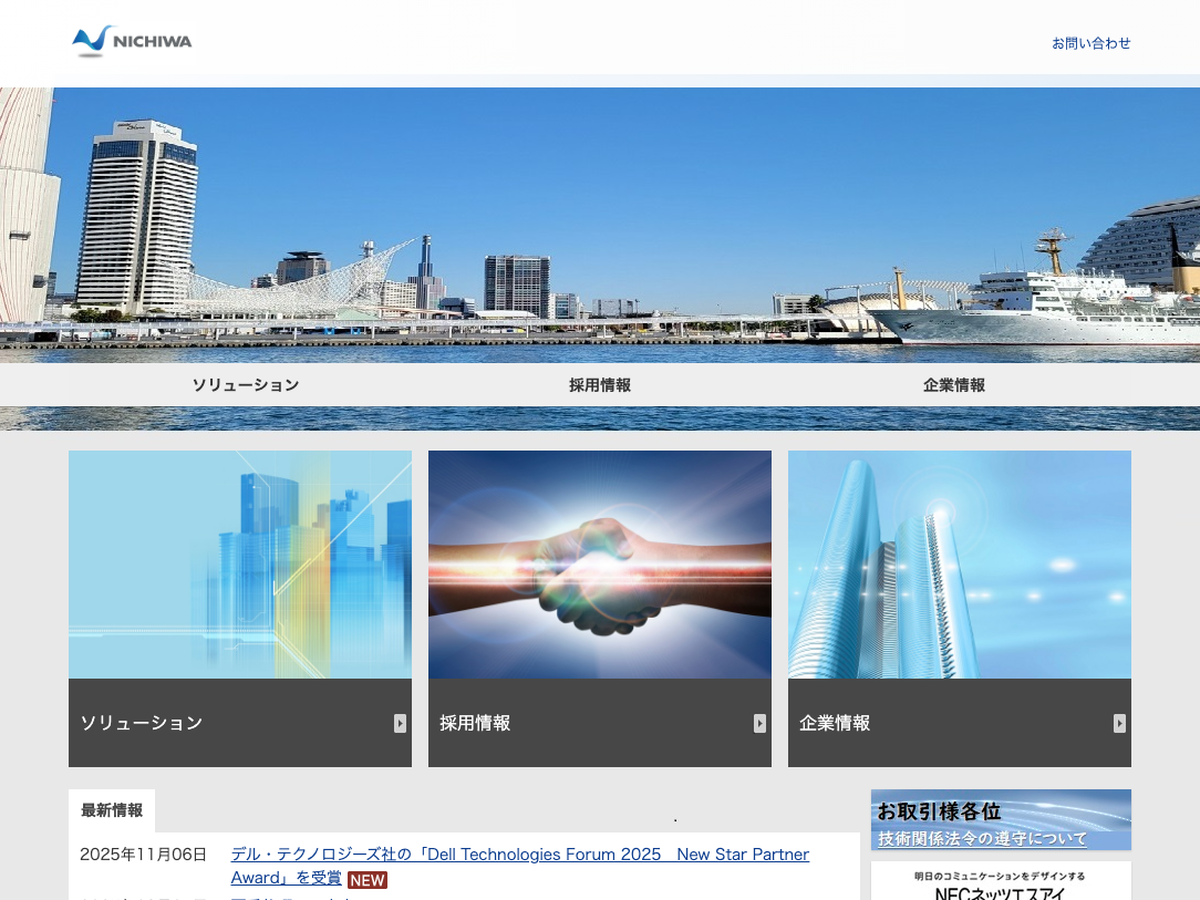The width and height of the screenshot is (1200, 900).
Task: Open the NECネッツエスアイ banner
Action: point(1001,883)
